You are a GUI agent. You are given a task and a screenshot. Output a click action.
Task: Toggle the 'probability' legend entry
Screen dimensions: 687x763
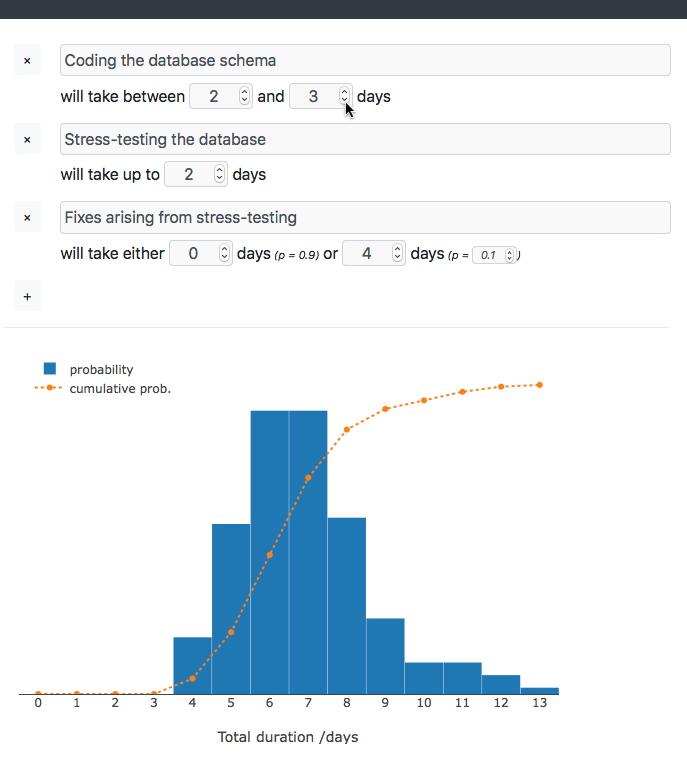coord(89,369)
